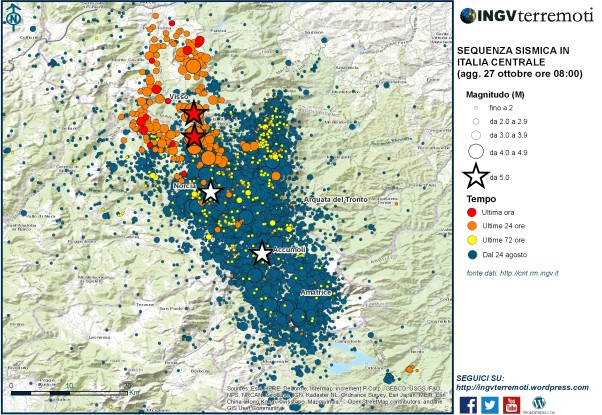
Task: Click the 'da 5.0' legend label
Action: [499, 177]
